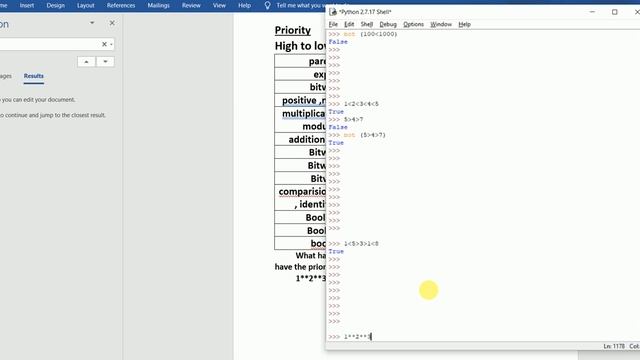Image resolution: width=640 pixels, height=360 pixels.
Task: Open the Window menu in Python Shell
Action: (x=441, y=24)
